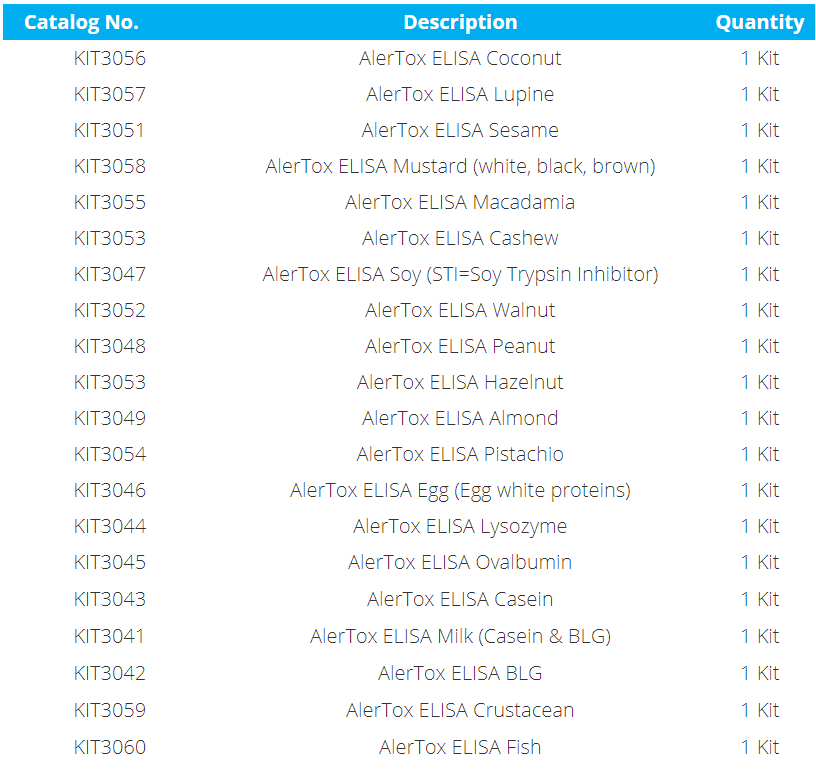
Task: Click the AlerTox ELISA Egg description
Action: (460, 490)
